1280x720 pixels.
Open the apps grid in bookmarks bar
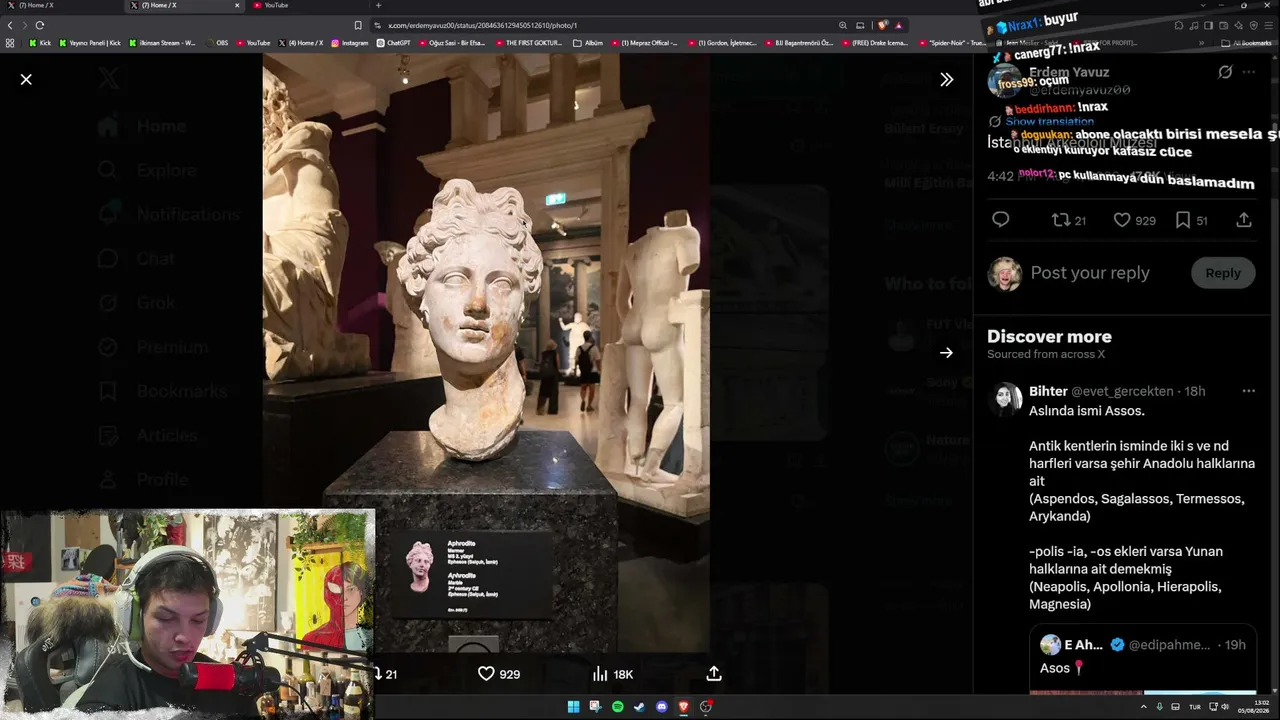coord(10,43)
